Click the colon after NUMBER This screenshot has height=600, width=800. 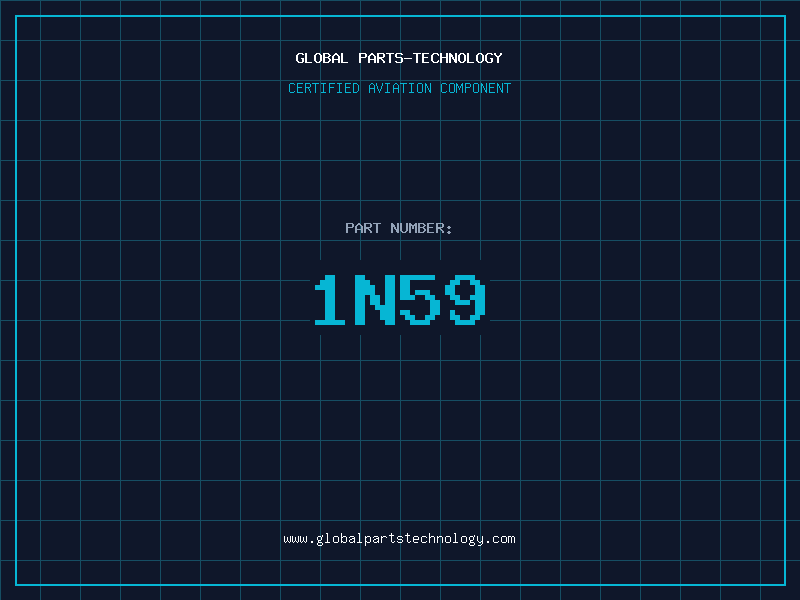coord(449,230)
